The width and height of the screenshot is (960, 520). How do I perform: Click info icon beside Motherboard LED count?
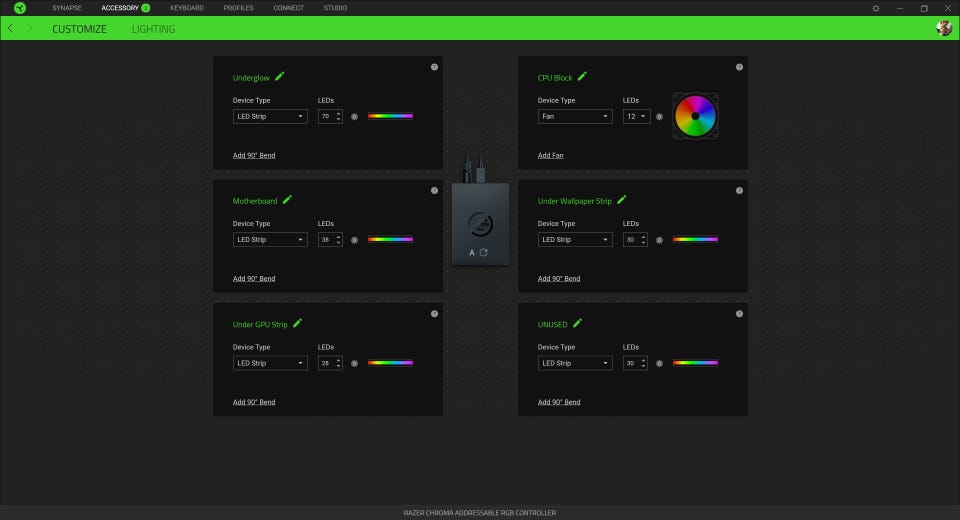pyautogui.click(x=354, y=240)
